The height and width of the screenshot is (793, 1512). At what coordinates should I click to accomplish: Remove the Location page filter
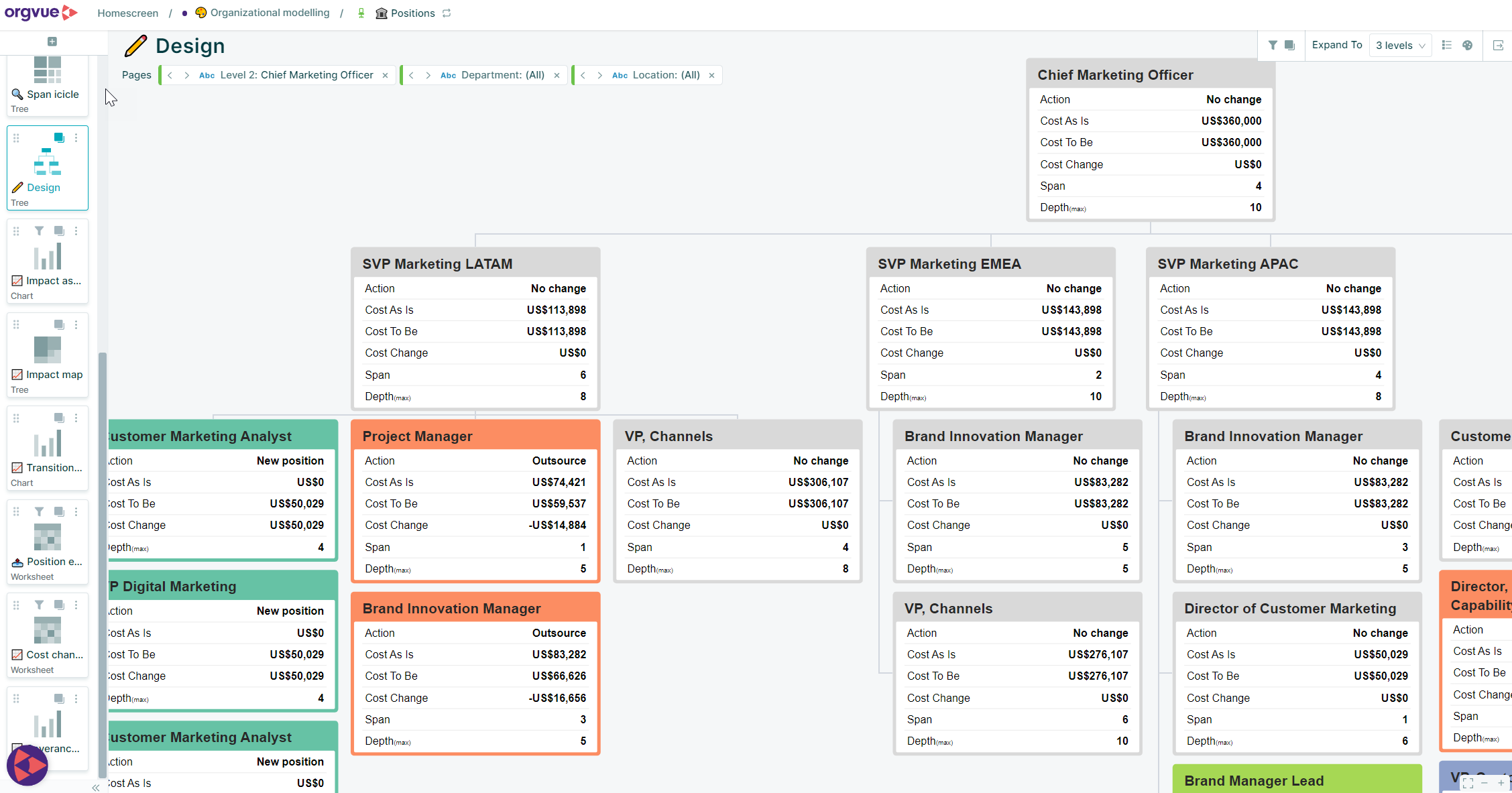coord(711,75)
